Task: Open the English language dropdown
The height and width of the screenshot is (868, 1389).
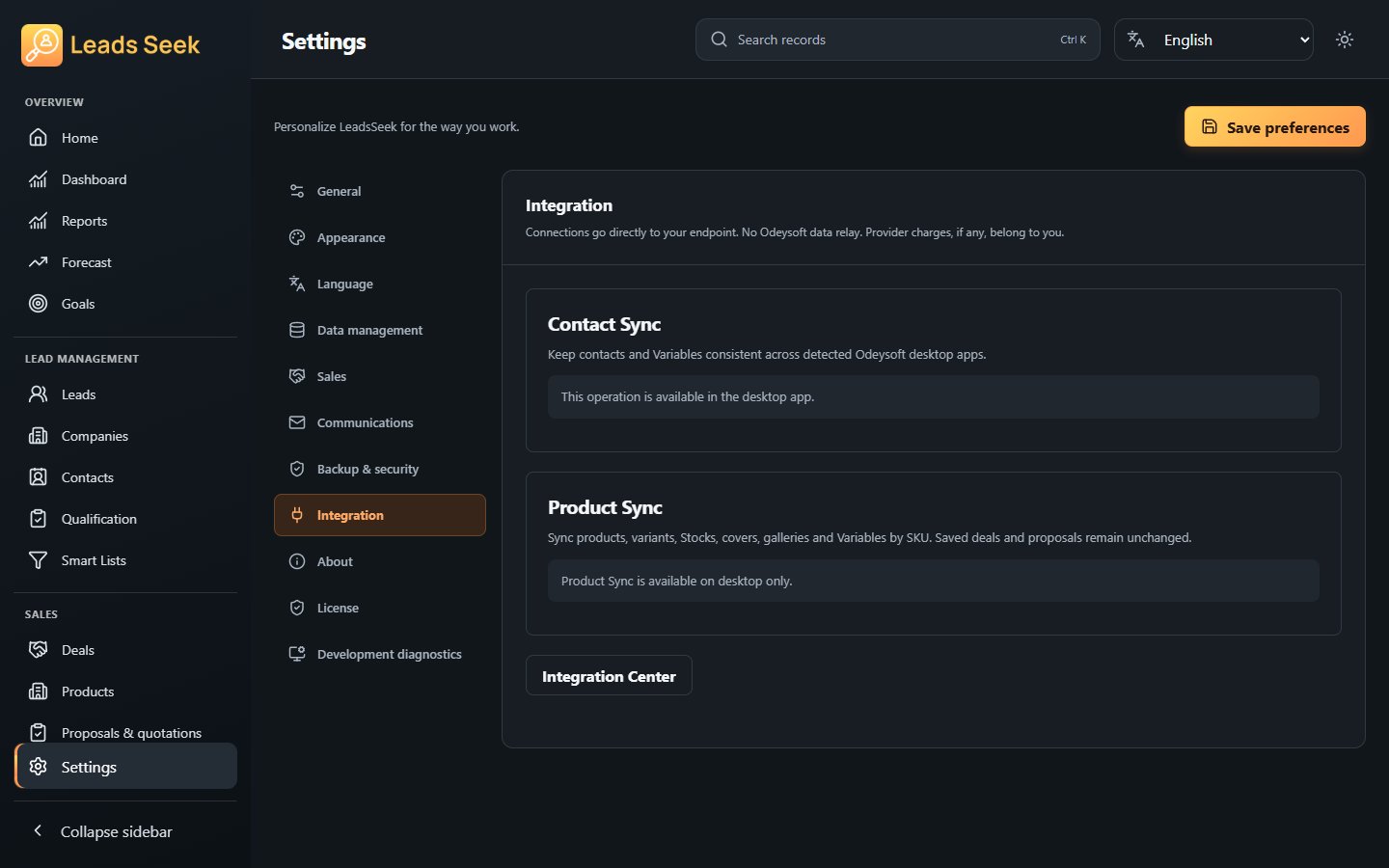Action: click(1213, 40)
